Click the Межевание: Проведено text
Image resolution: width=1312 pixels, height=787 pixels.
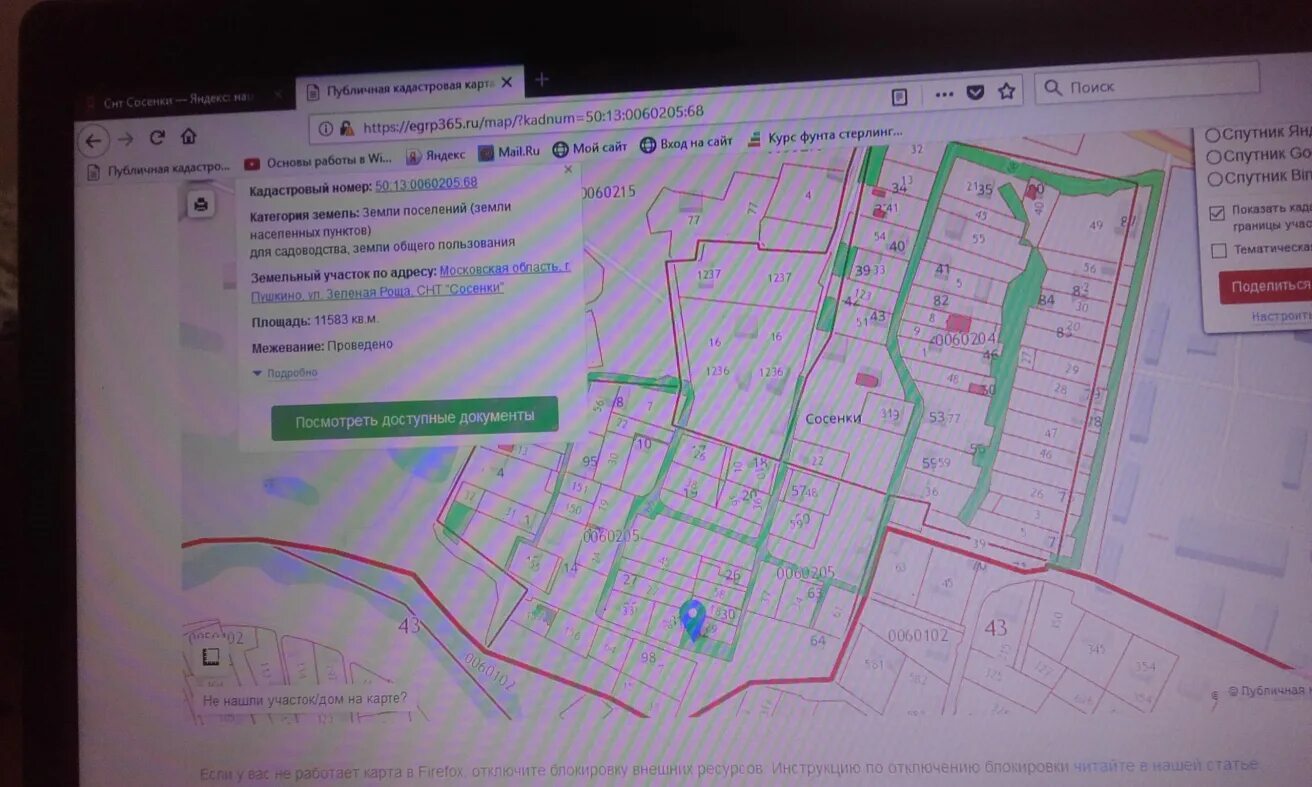coord(321,345)
